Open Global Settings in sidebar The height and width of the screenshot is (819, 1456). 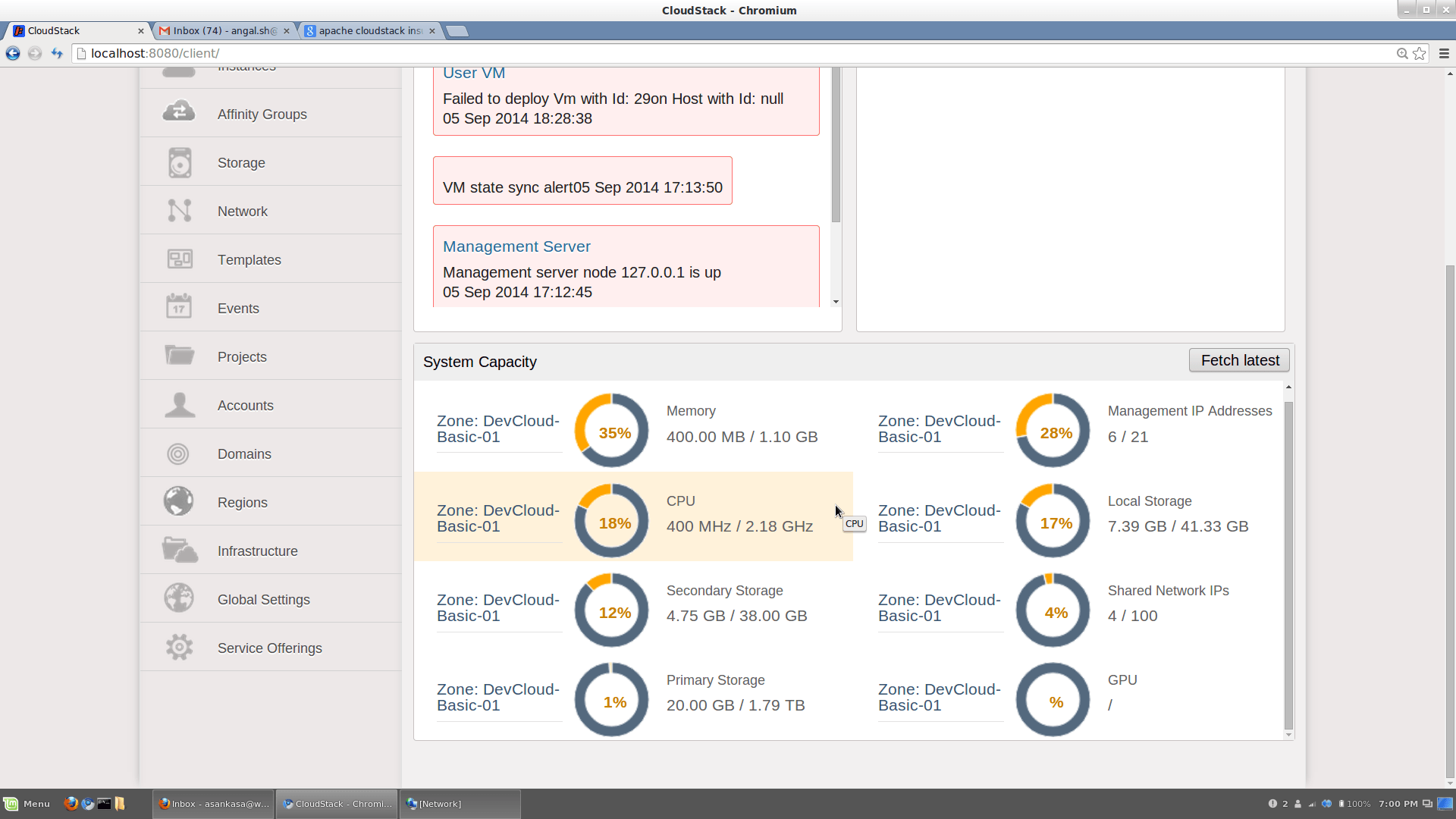click(271, 599)
